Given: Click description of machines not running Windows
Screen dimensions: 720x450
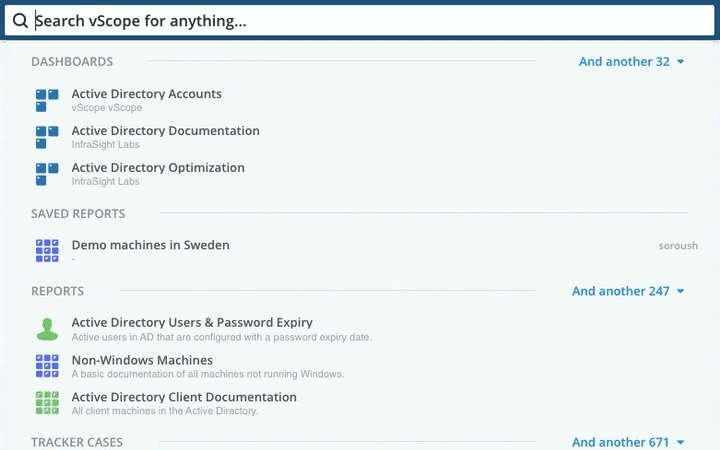Looking at the screenshot, I should [x=208, y=374].
